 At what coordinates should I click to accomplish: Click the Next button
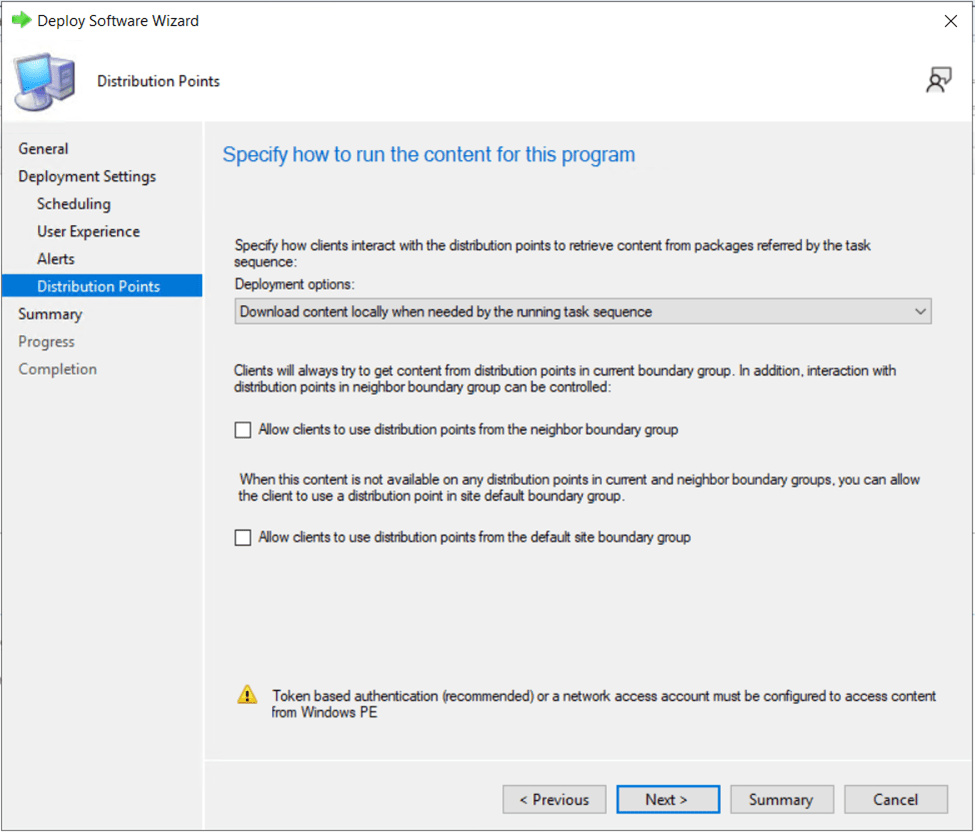667,800
